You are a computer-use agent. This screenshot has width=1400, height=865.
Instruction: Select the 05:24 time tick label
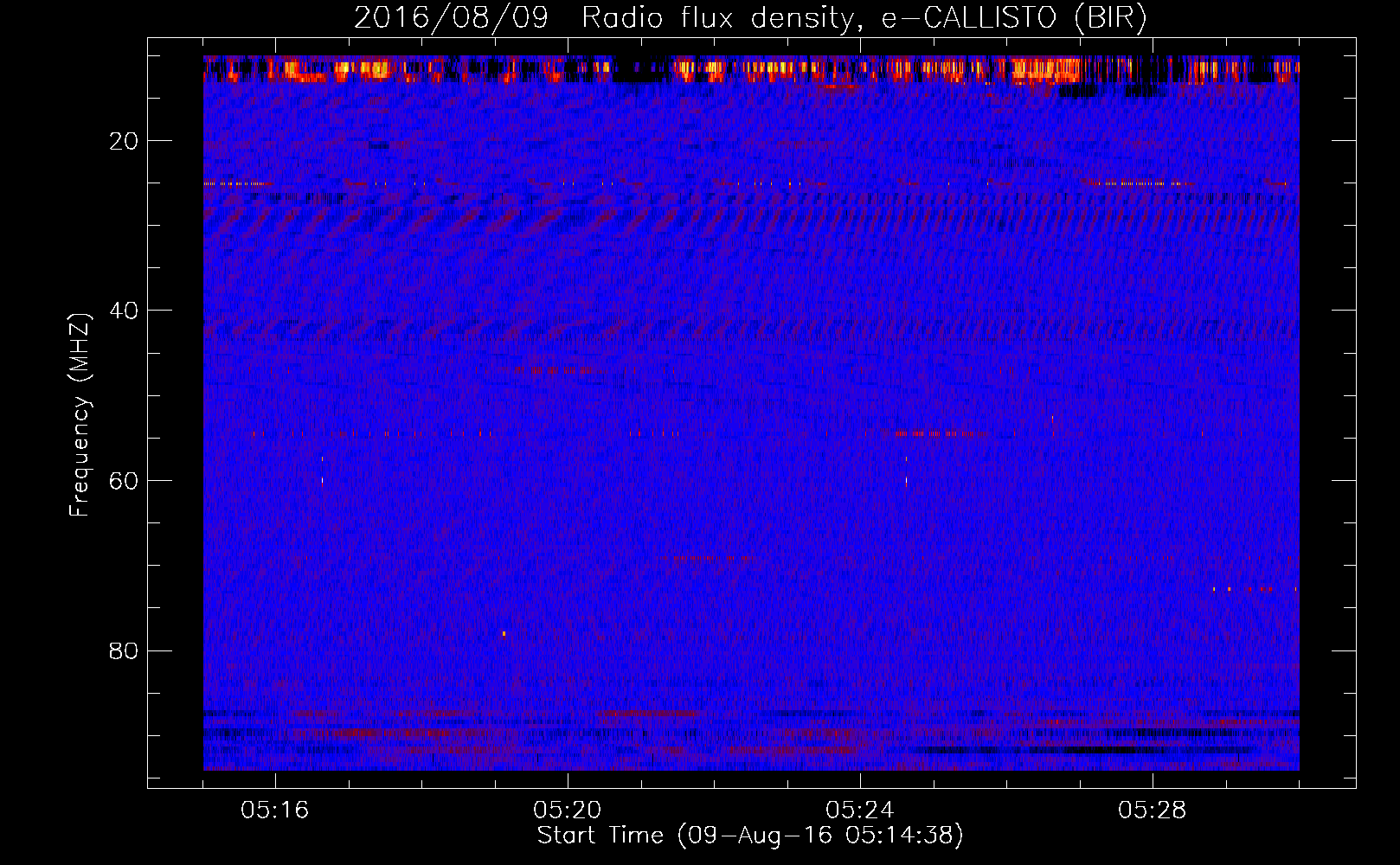[860, 811]
